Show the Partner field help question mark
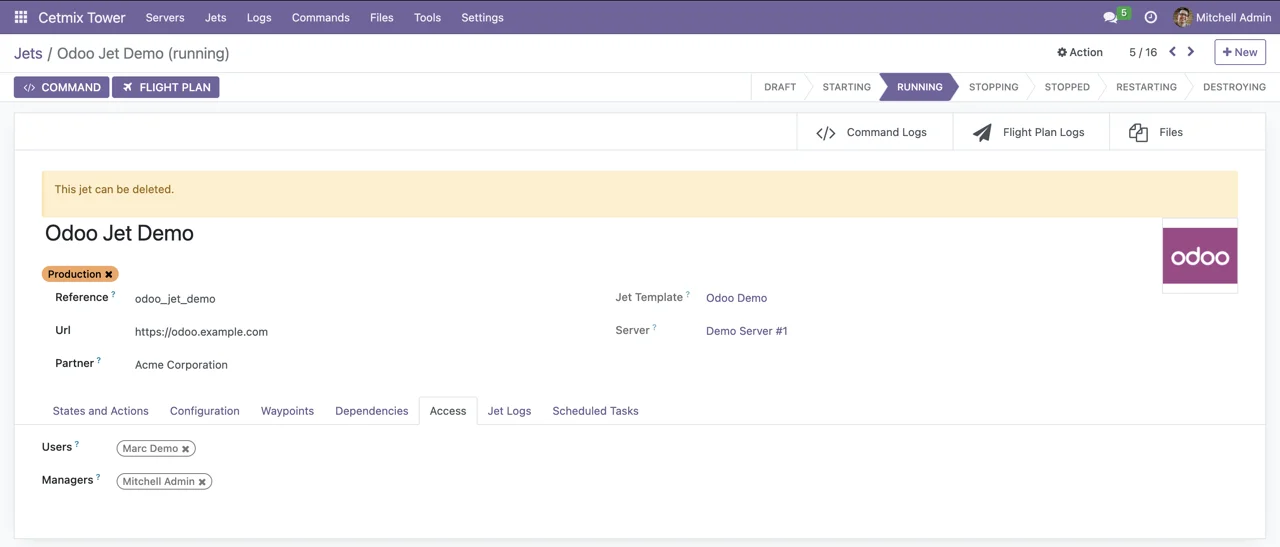Viewport: 1280px width, 547px height. pos(99,360)
